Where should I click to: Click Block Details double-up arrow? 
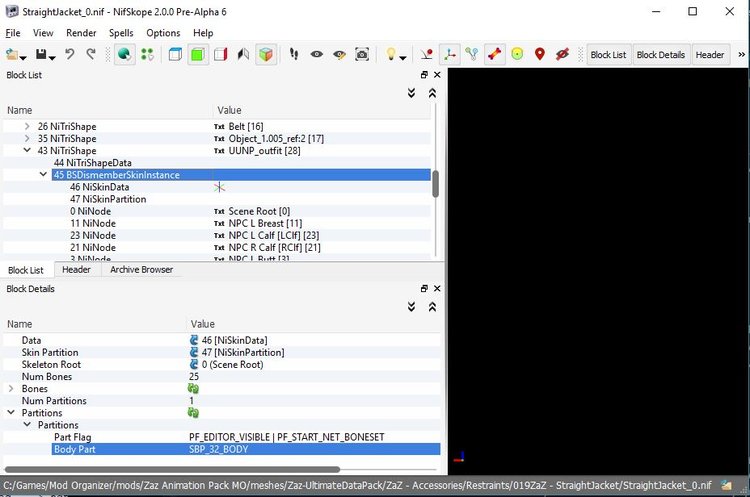pos(432,307)
